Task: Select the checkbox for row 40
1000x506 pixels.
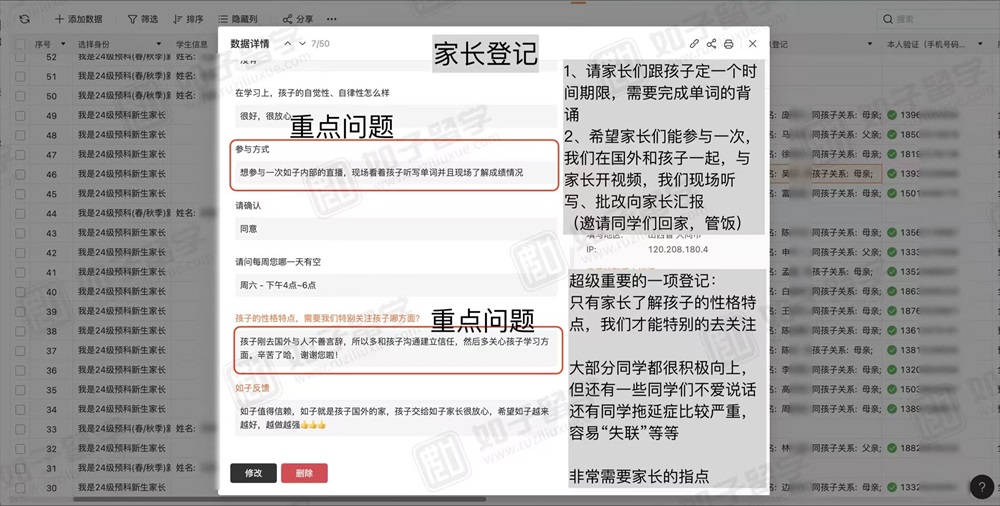Action: [20, 292]
